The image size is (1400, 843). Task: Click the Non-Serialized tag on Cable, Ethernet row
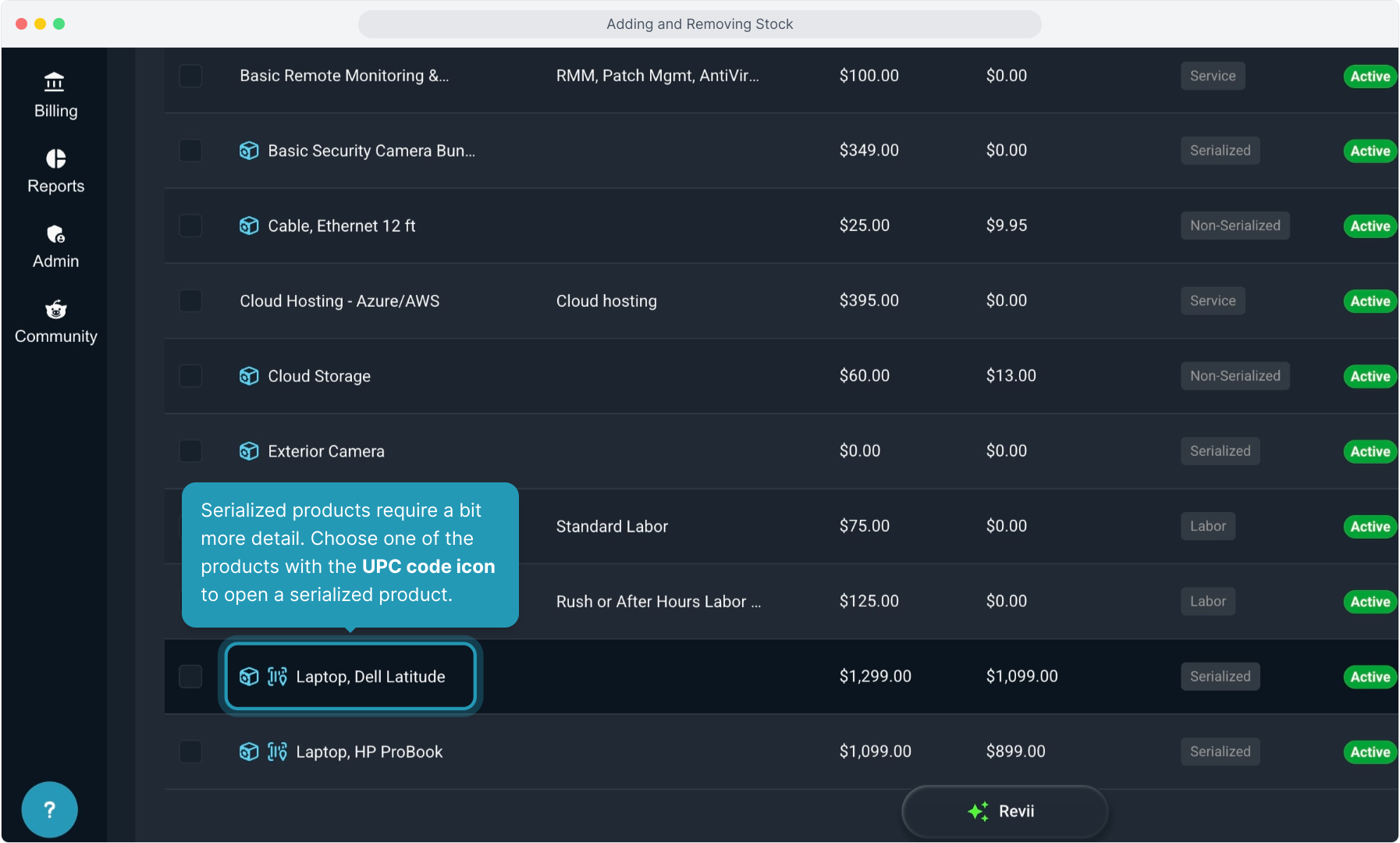1235,226
